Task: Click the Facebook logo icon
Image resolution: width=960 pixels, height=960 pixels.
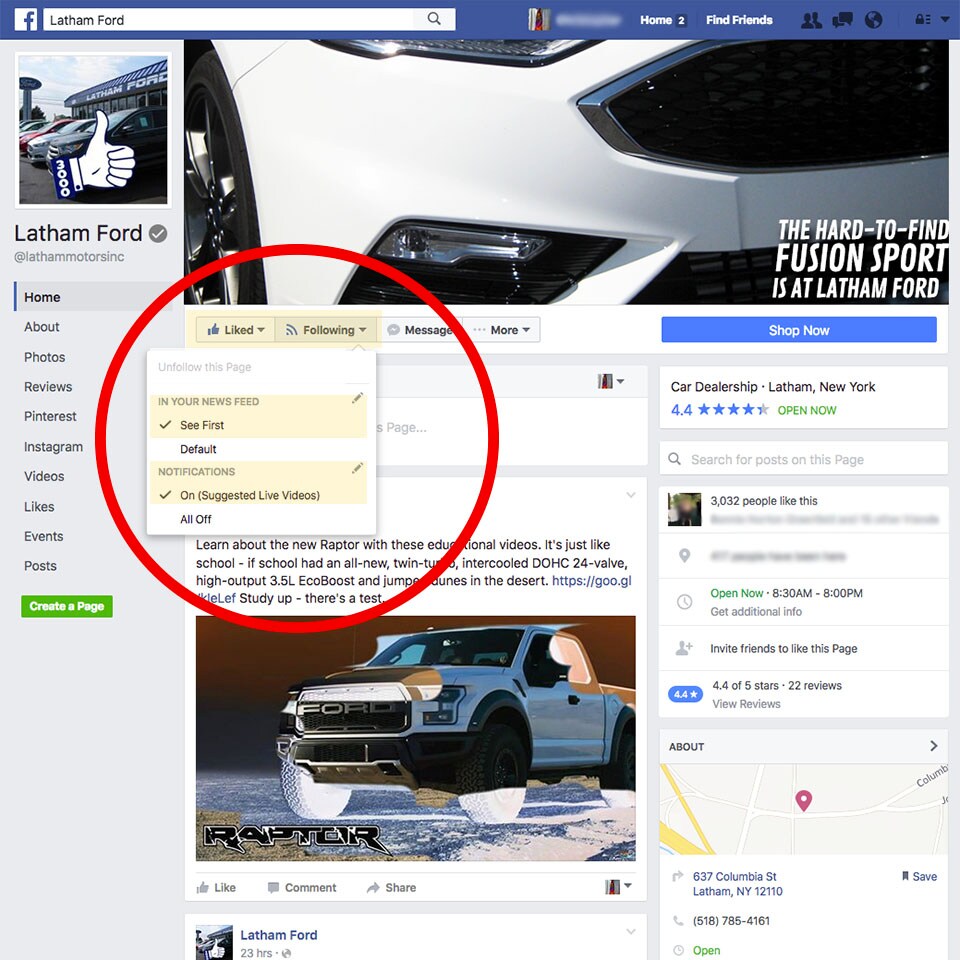Action: (26, 20)
